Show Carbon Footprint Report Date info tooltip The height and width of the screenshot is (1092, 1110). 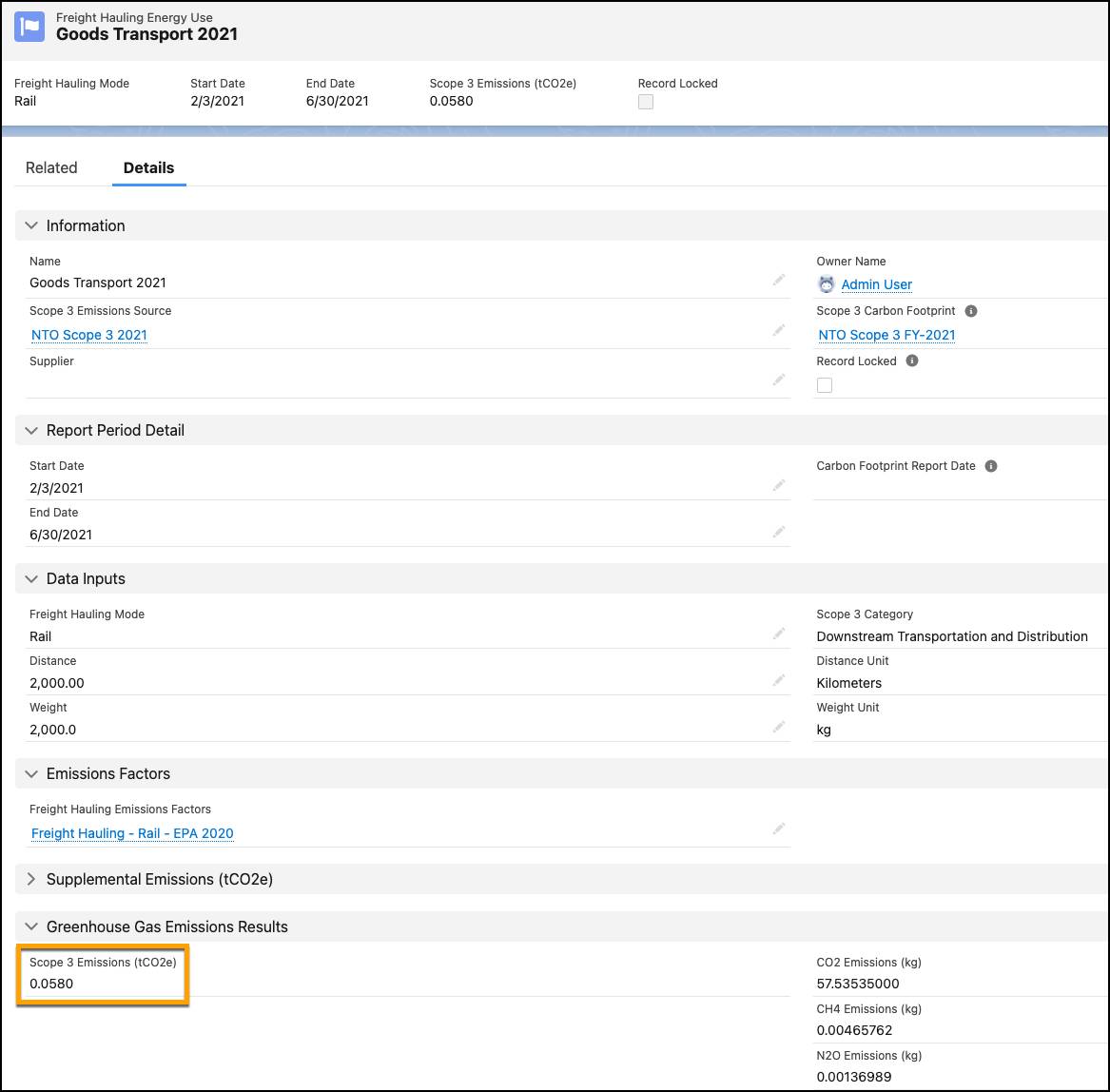991,466
